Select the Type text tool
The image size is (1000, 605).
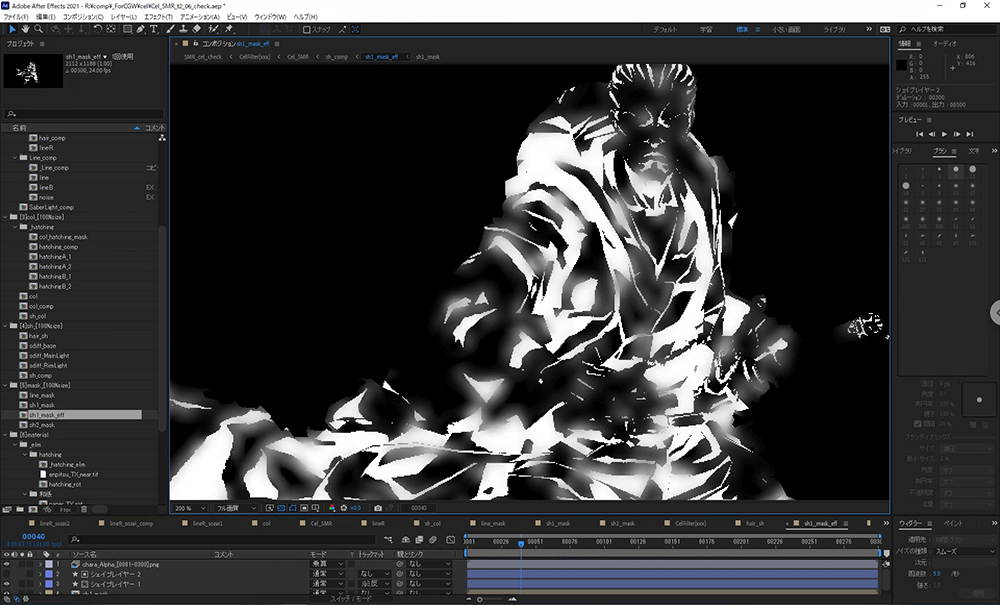pos(154,29)
